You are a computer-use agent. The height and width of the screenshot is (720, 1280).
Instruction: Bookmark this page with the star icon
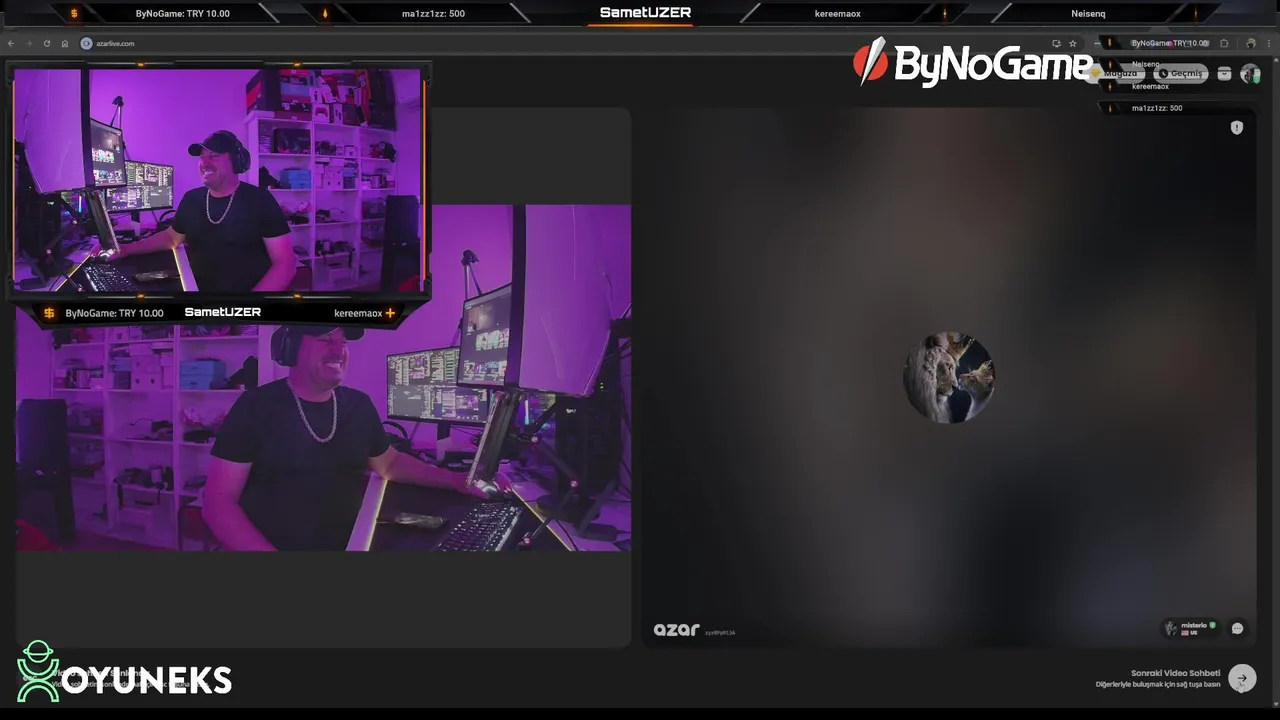pos(1073,43)
